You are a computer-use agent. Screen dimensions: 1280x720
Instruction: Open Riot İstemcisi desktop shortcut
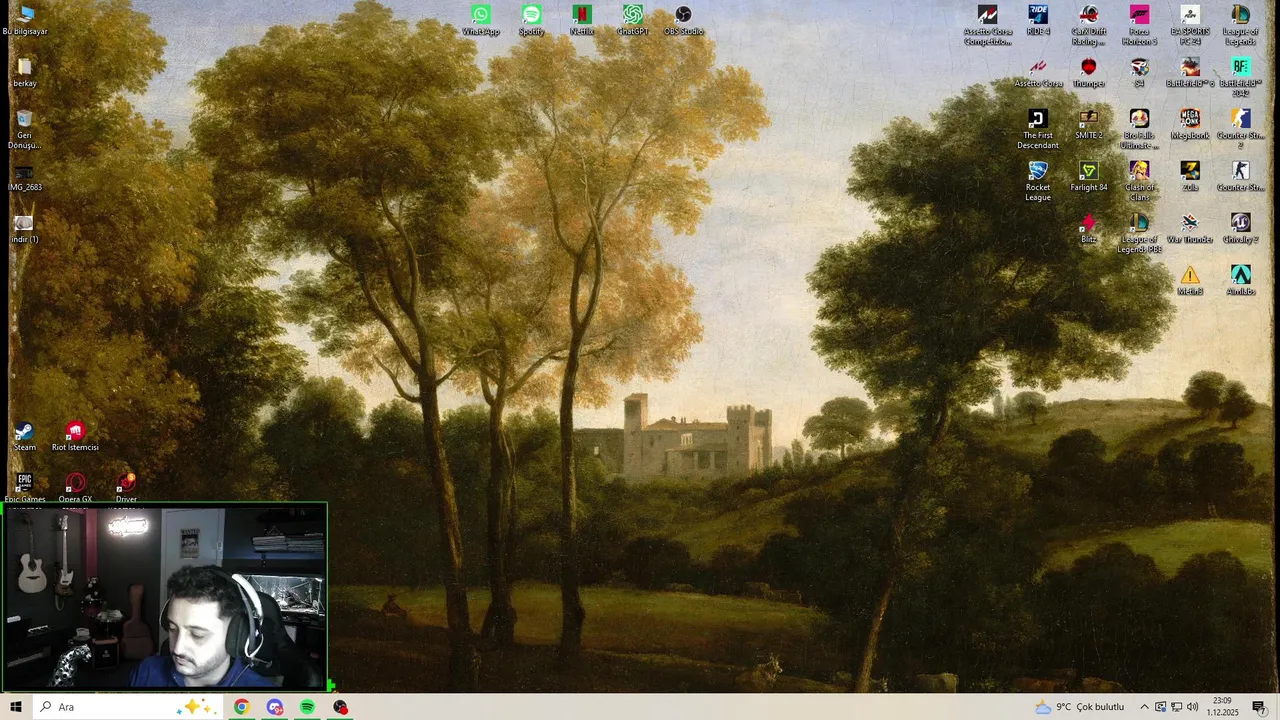point(75,437)
